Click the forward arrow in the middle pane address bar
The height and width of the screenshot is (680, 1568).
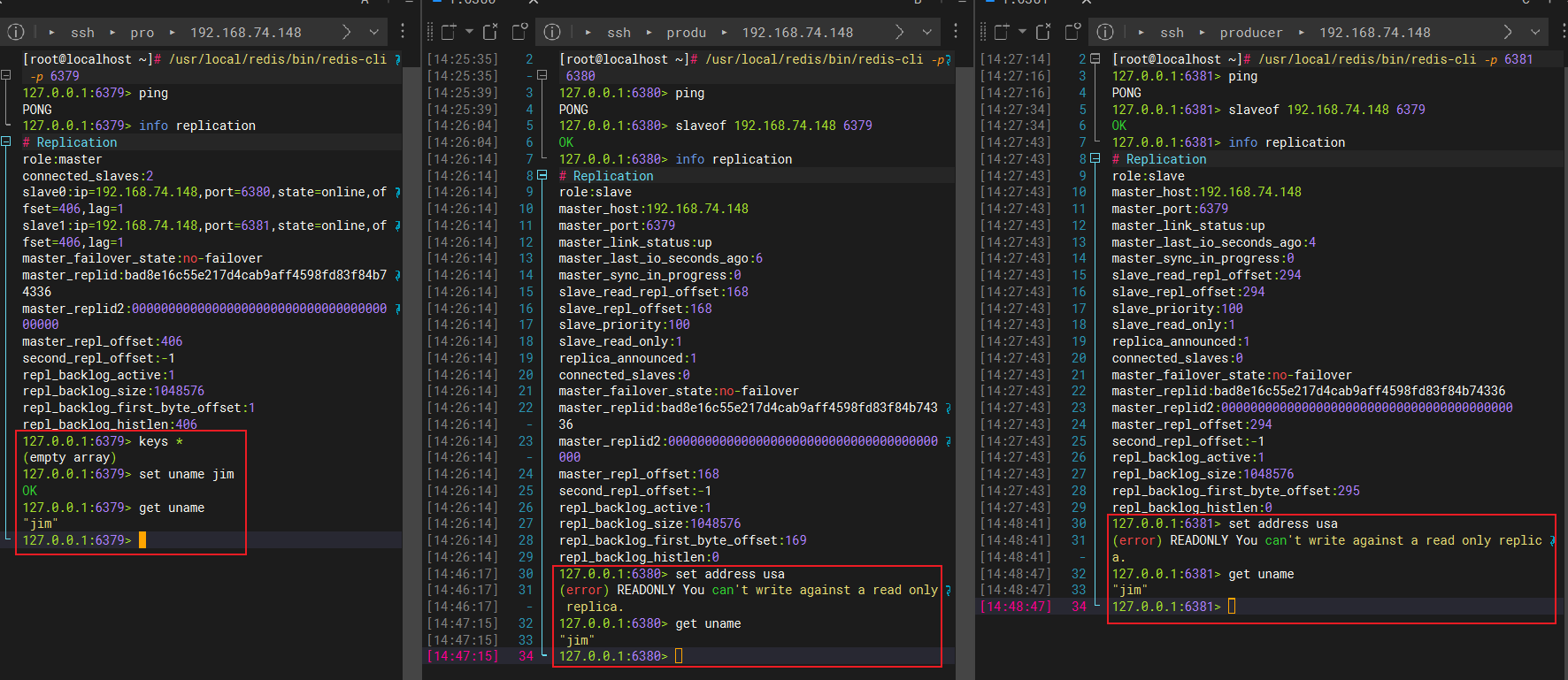[900, 32]
